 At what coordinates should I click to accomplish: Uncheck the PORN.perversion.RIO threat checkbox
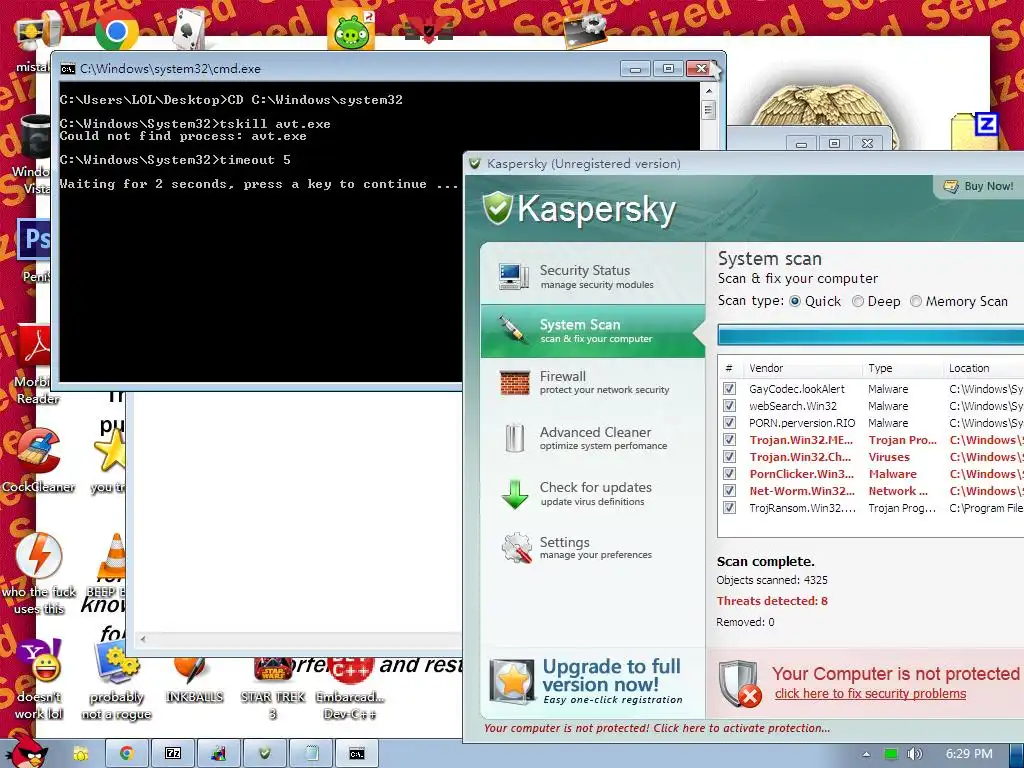coord(729,423)
